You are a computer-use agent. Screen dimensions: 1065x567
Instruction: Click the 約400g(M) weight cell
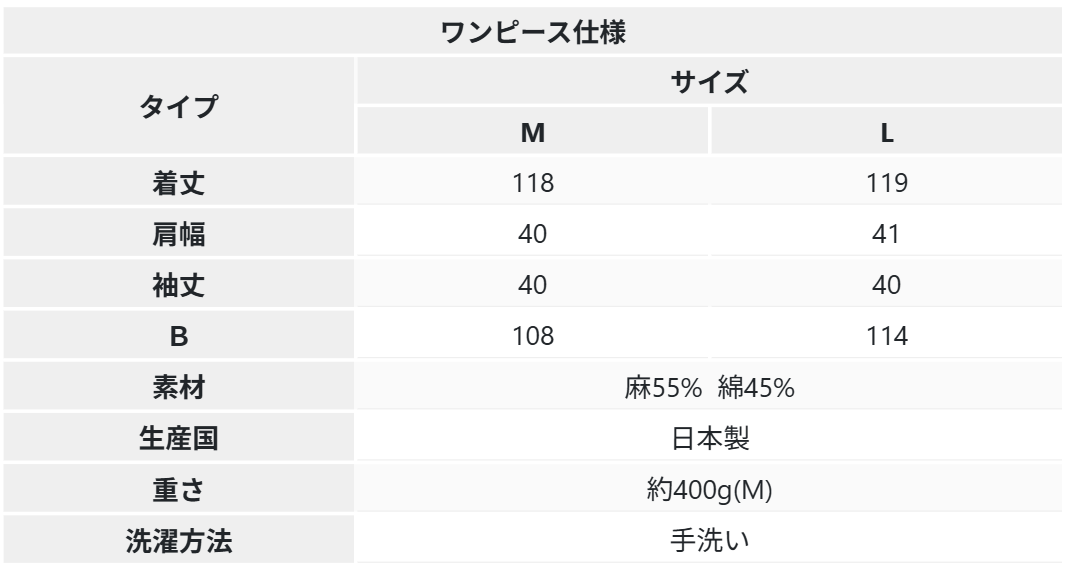coord(710,489)
